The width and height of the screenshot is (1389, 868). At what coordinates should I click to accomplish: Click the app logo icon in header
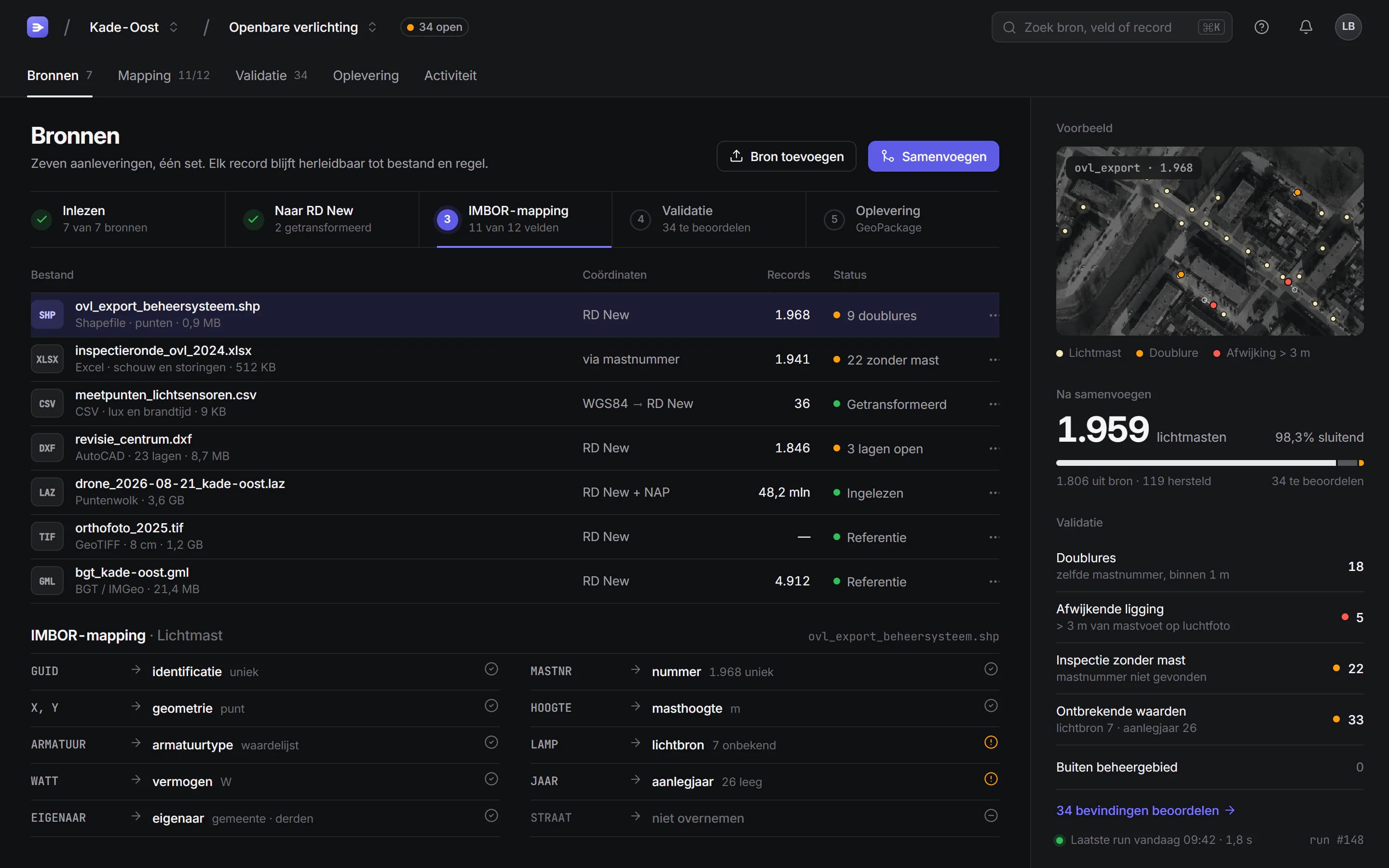37,27
